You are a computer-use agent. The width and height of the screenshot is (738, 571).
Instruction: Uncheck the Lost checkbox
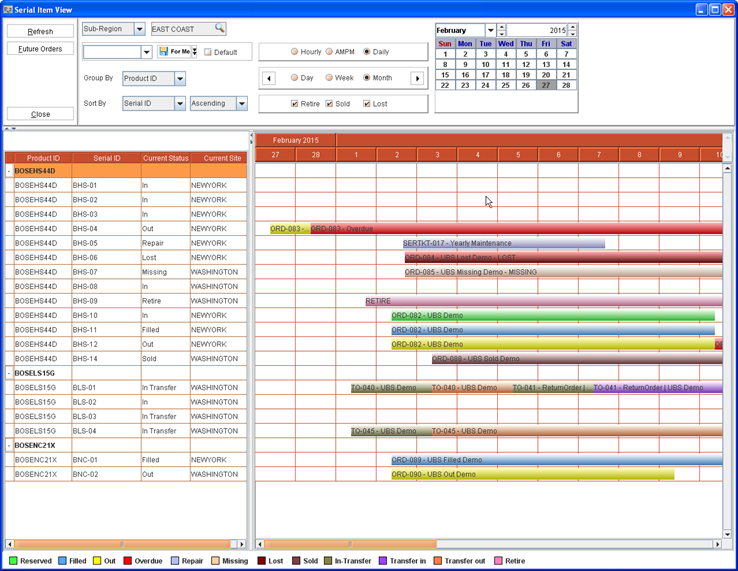pos(367,104)
